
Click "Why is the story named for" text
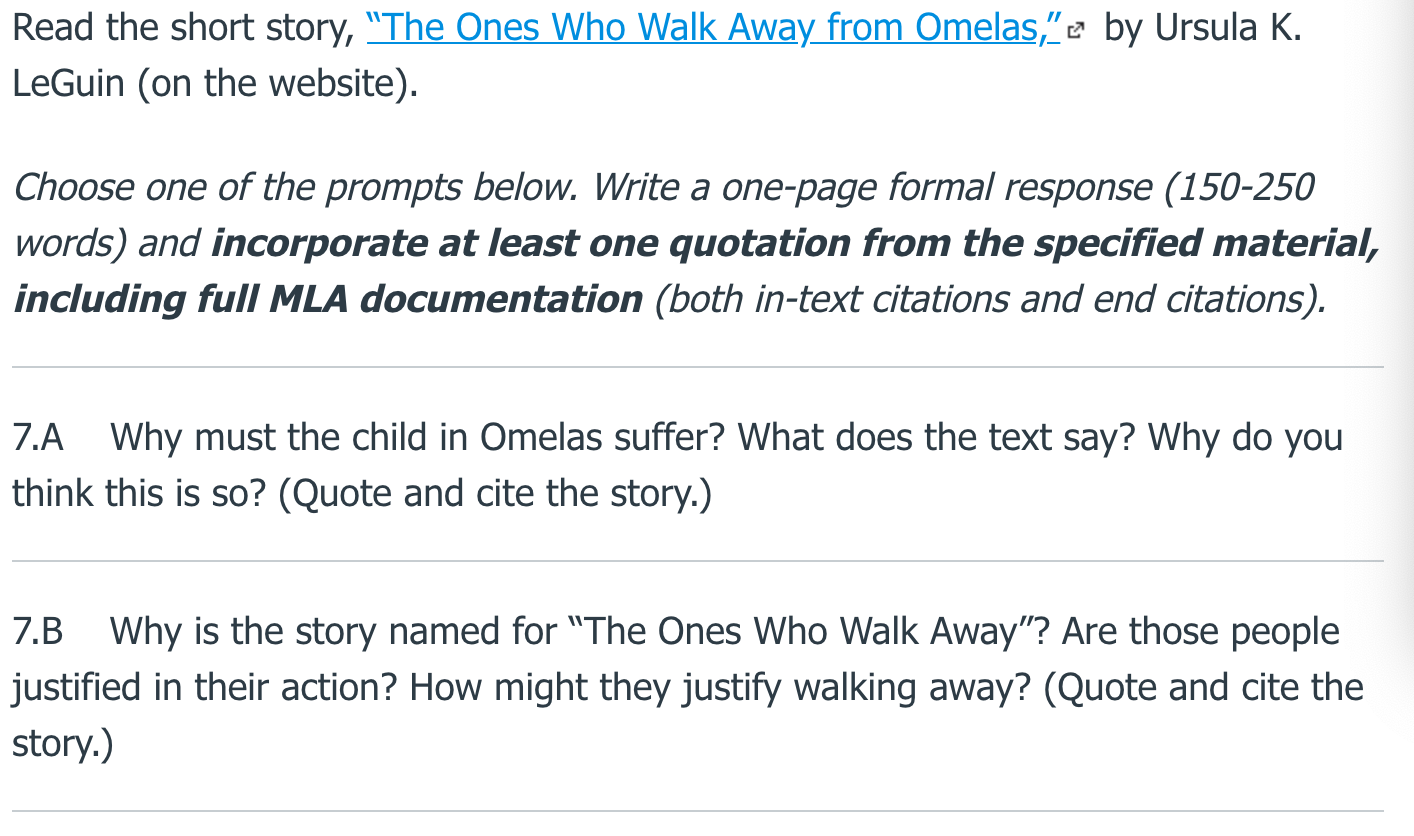333,632
